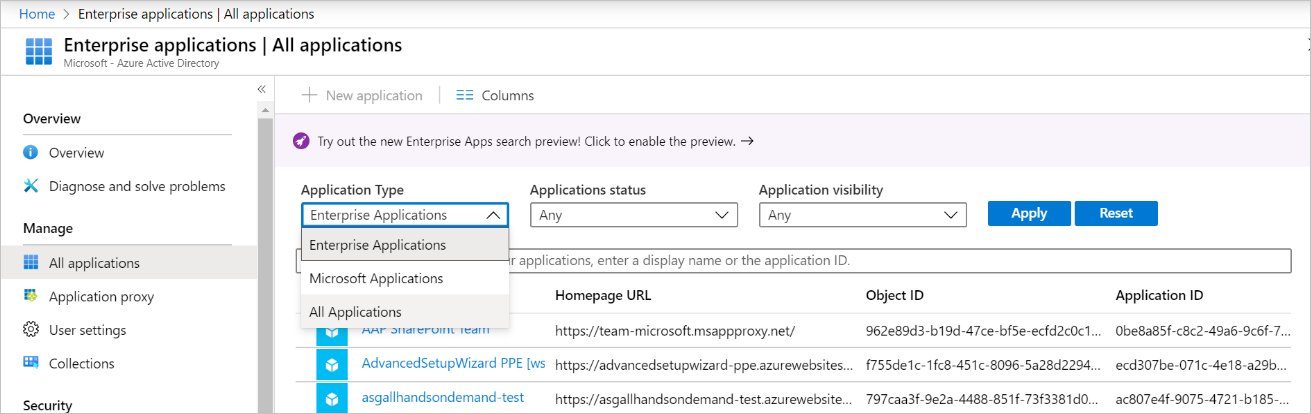
Task: Open Collections page
Action: tap(82, 363)
